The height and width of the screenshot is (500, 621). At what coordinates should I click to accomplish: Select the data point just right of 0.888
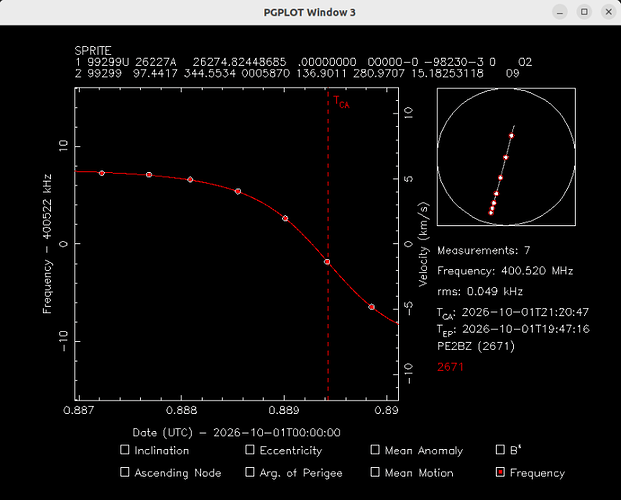point(190,179)
